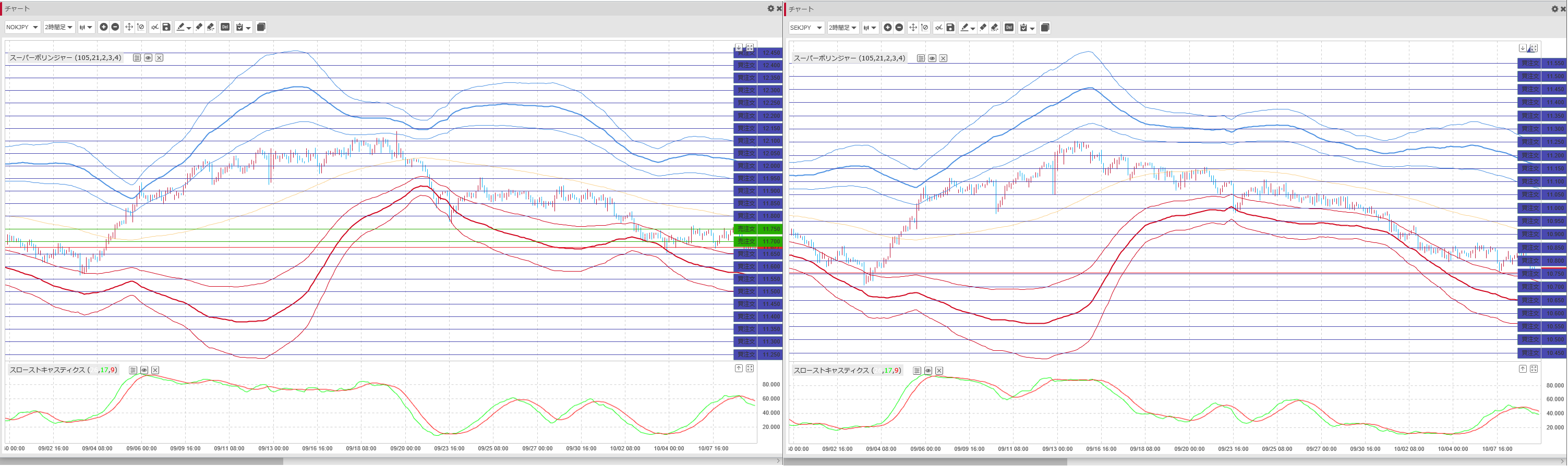
Task: Select the move crosshair tool in SEKJPY toolbar
Action: 912,28
